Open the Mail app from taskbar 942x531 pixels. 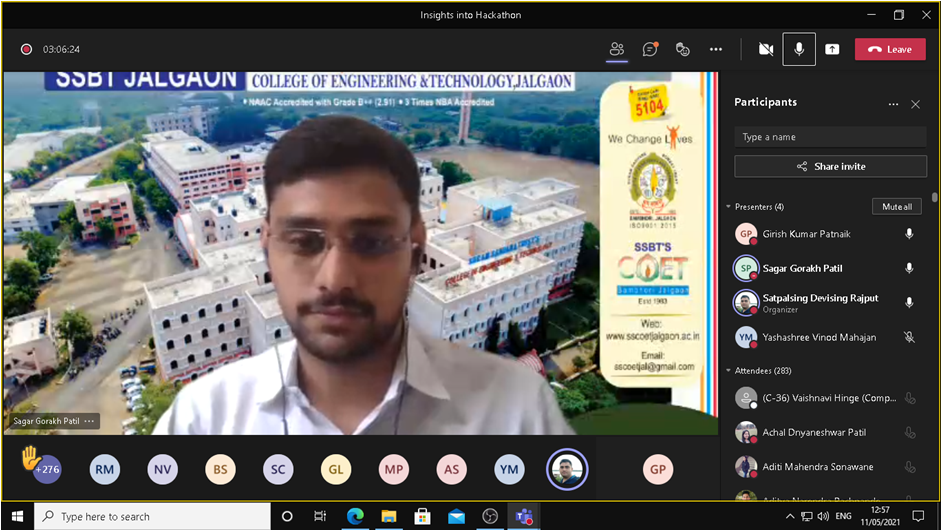click(x=457, y=517)
